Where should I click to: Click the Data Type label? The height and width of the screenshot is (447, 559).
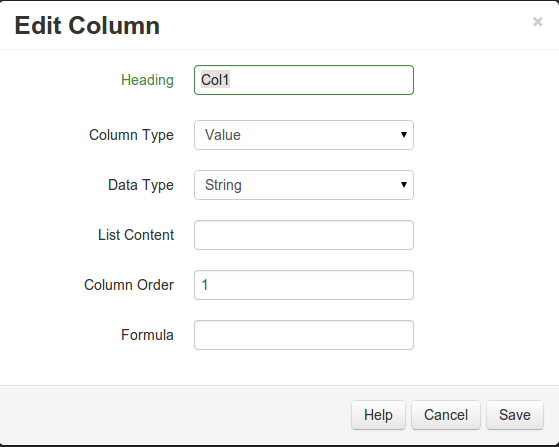(x=141, y=185)
